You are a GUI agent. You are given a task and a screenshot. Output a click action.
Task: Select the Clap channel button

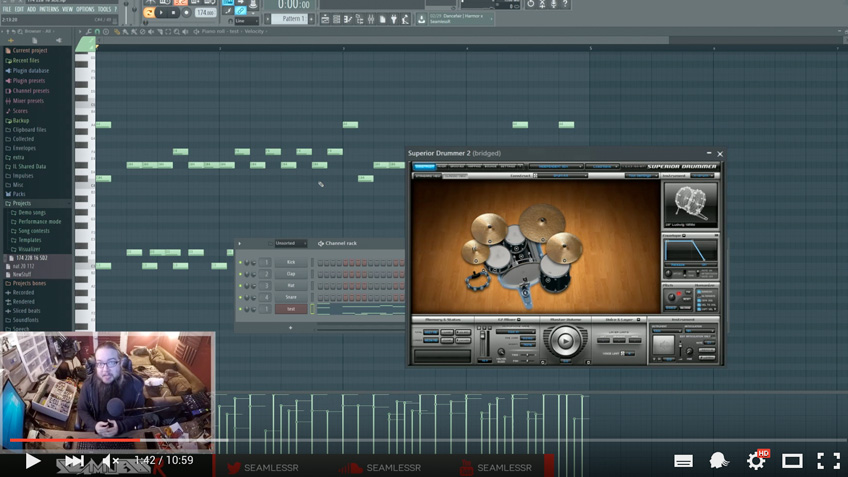[291, 274]
